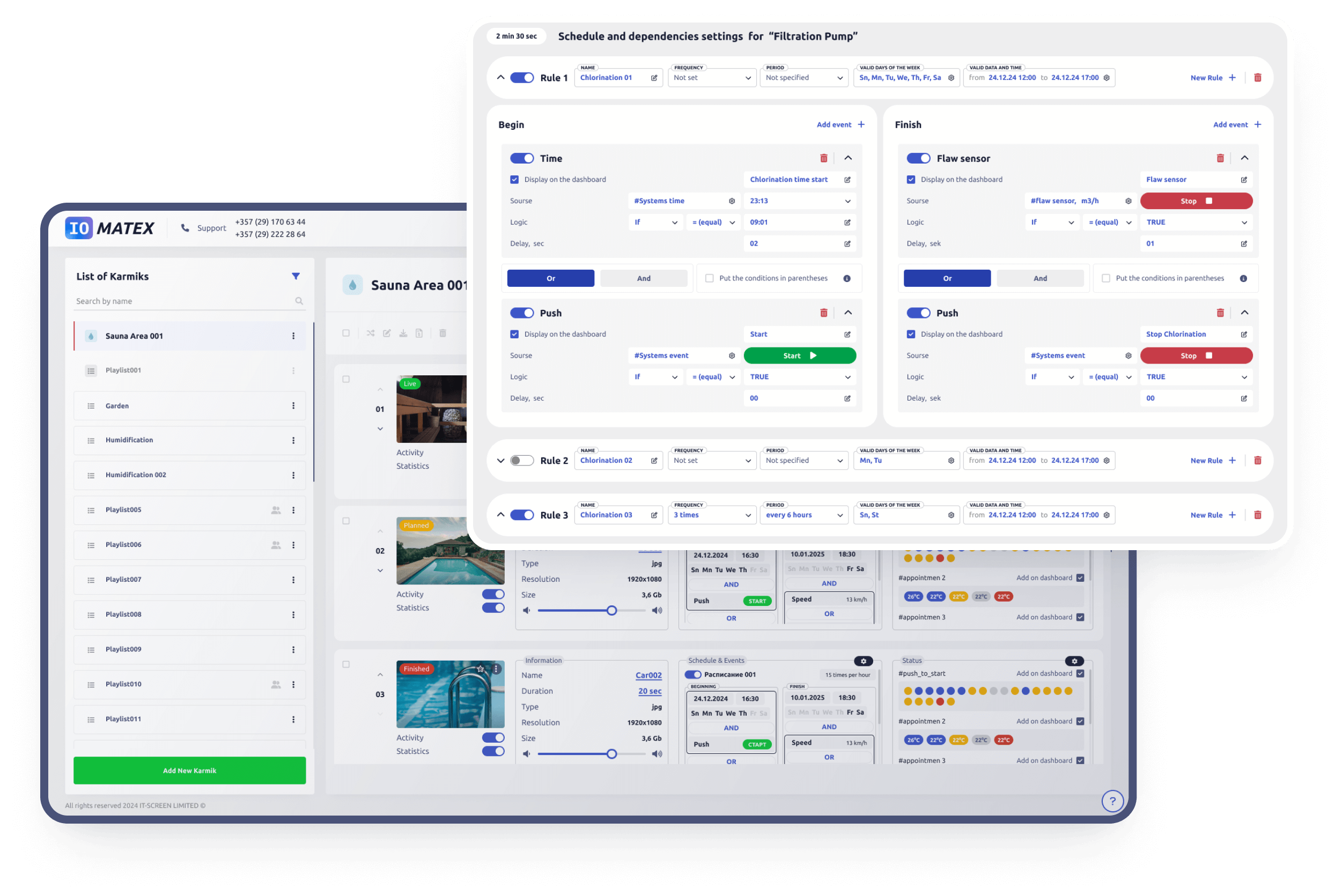Screen dimensions: 1342x896
Task: Click the Stop button under Flaw sensor
Action: (1196, 201)
